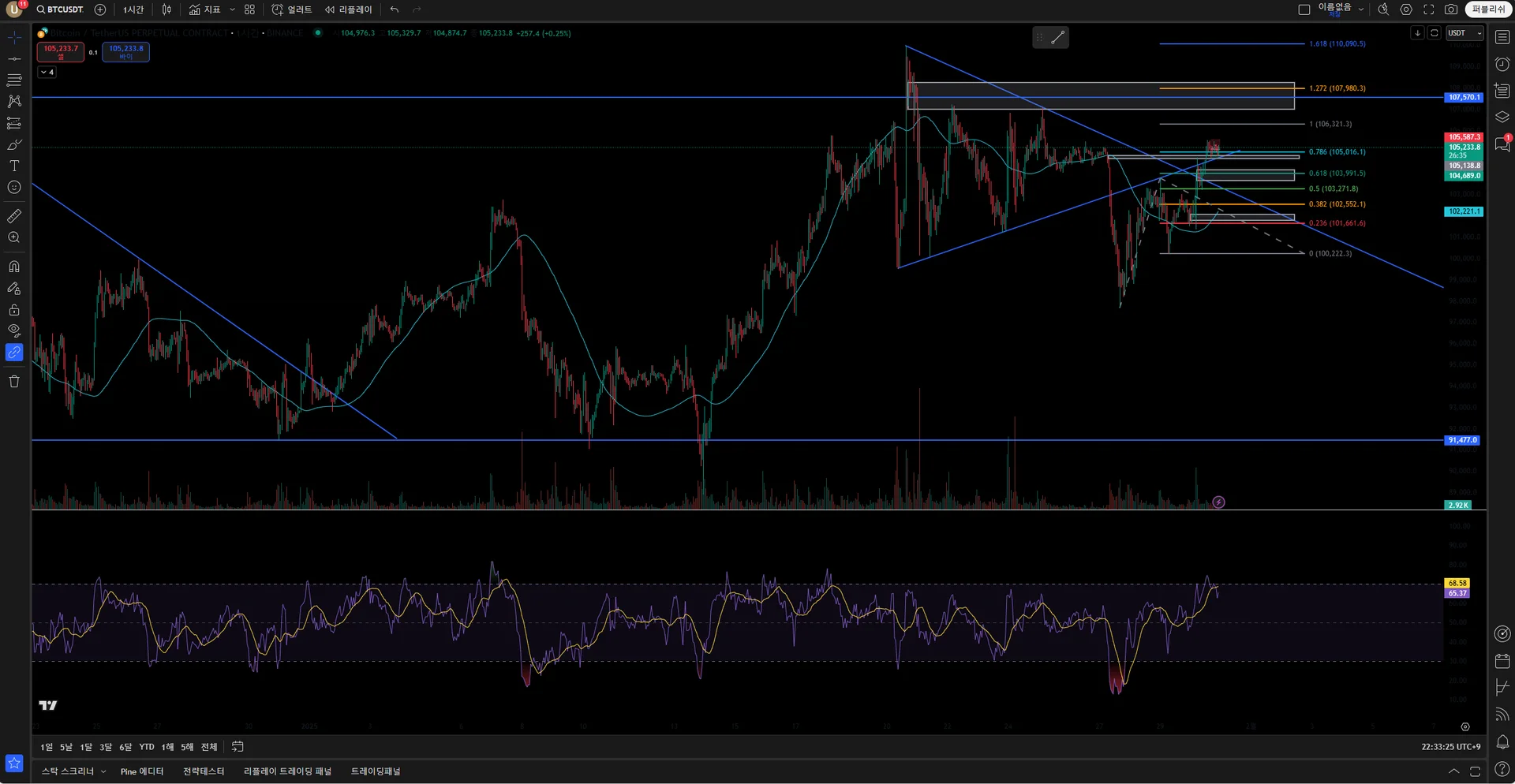Expand the collapsed indicator legend showing 4
Screen dimensions: 1515x784
click(x=47, y=72)
